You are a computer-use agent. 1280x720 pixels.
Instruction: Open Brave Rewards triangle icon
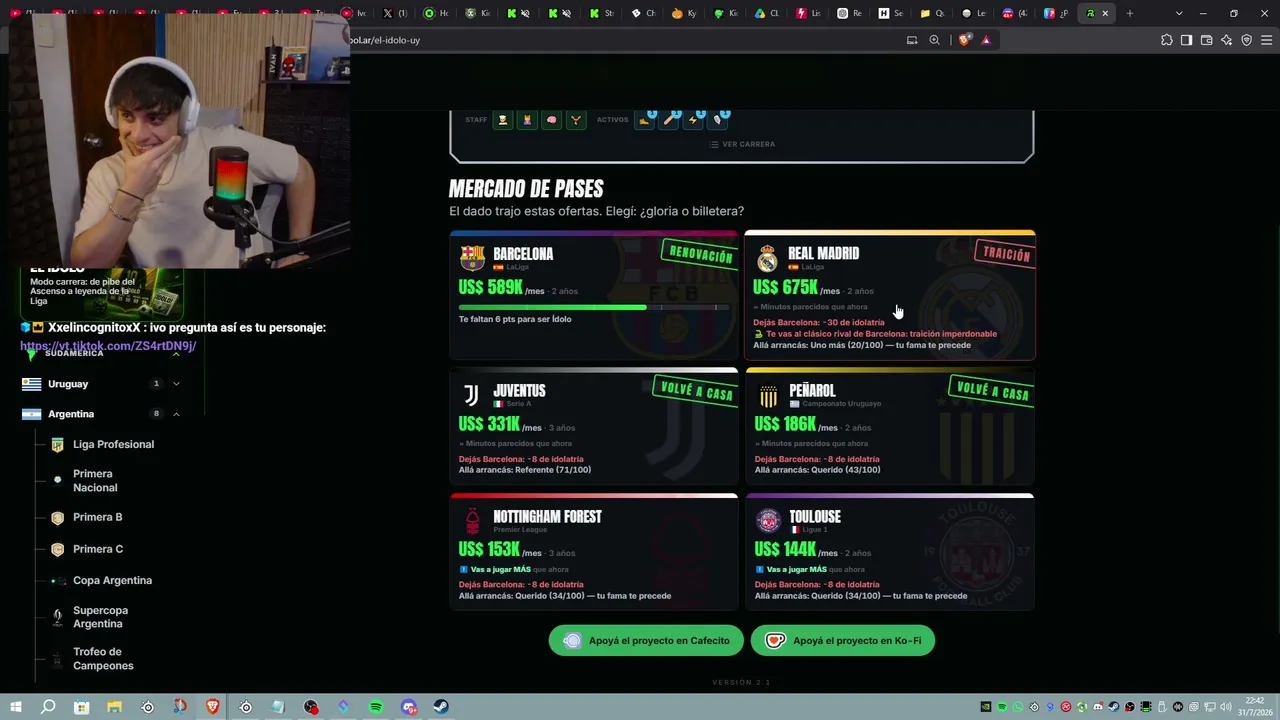coord(986,40)
